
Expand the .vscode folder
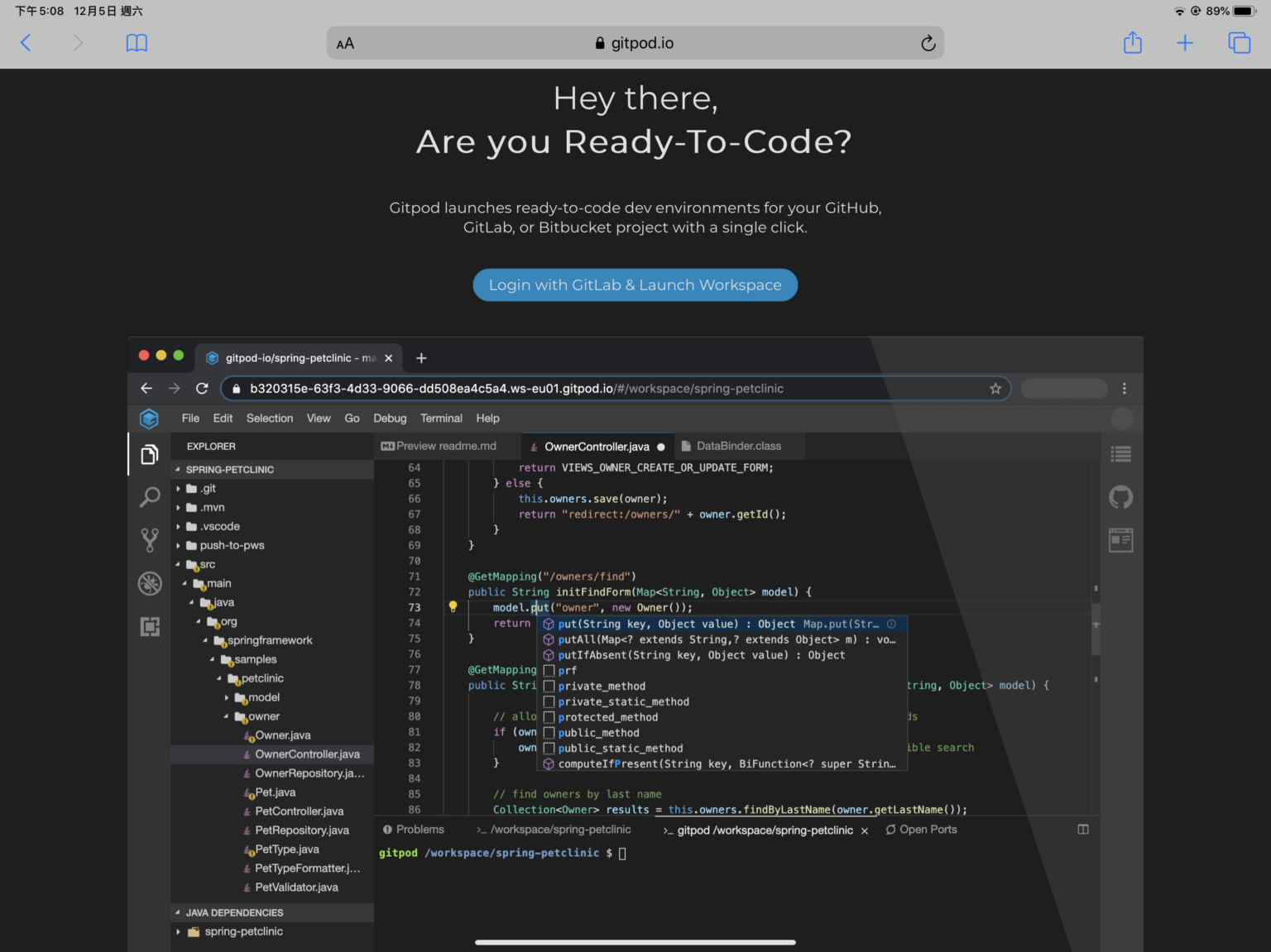click(179, 526)
